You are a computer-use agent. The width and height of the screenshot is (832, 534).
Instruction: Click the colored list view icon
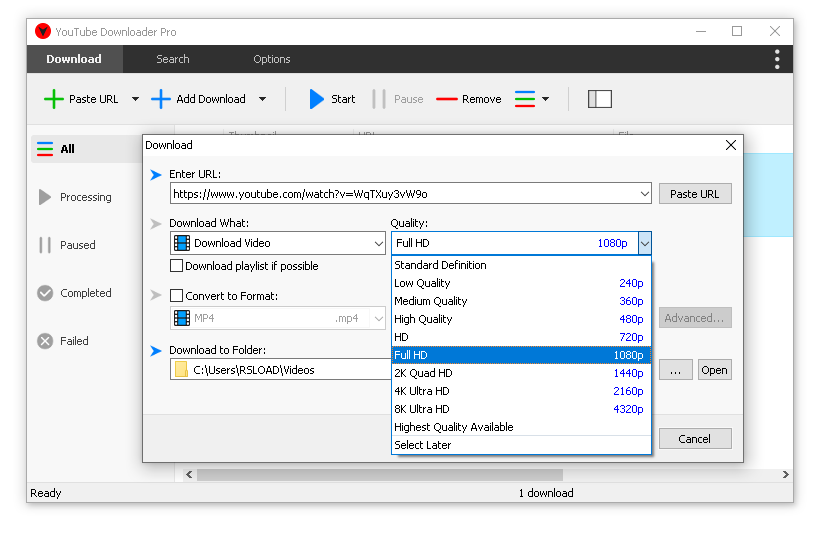525,99
